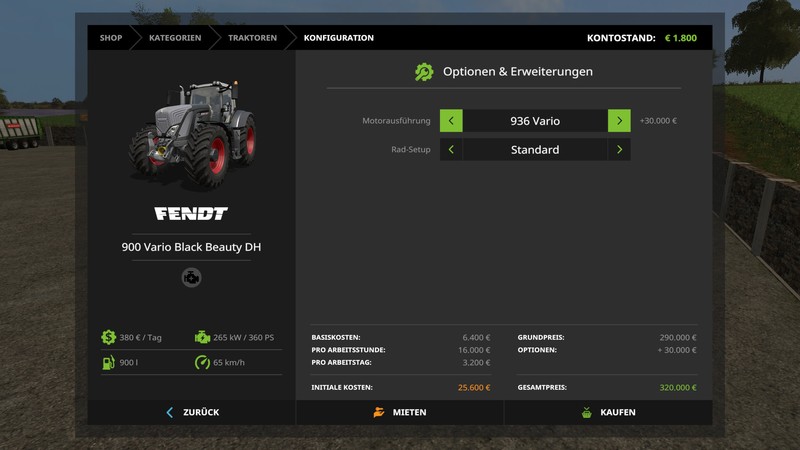Click the engine power icon next to 265 kW
Screen dimensions: 800x450
coord(203,337)
